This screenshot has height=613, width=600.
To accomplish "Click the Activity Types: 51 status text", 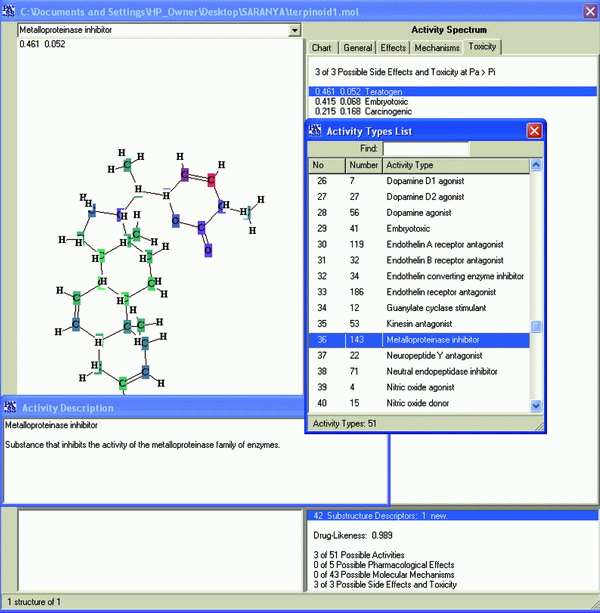I will click(344, 423).
